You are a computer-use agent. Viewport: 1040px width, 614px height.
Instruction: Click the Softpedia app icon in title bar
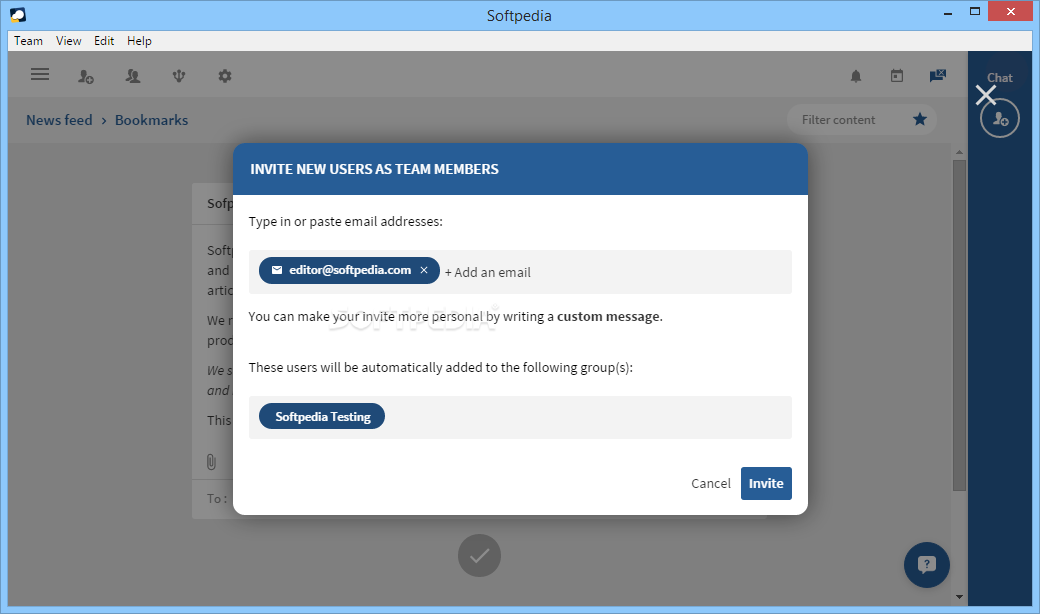18,15
